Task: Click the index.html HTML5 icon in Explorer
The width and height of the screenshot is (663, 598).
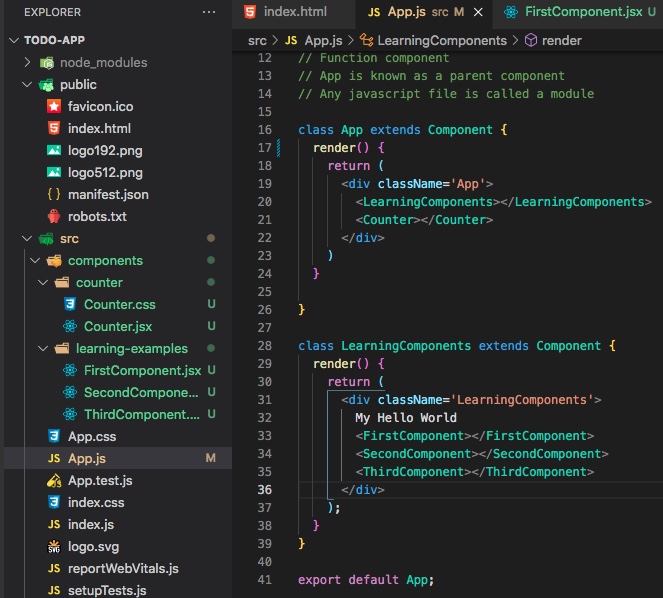Action: pyautogui.click(x=54, y=128)
